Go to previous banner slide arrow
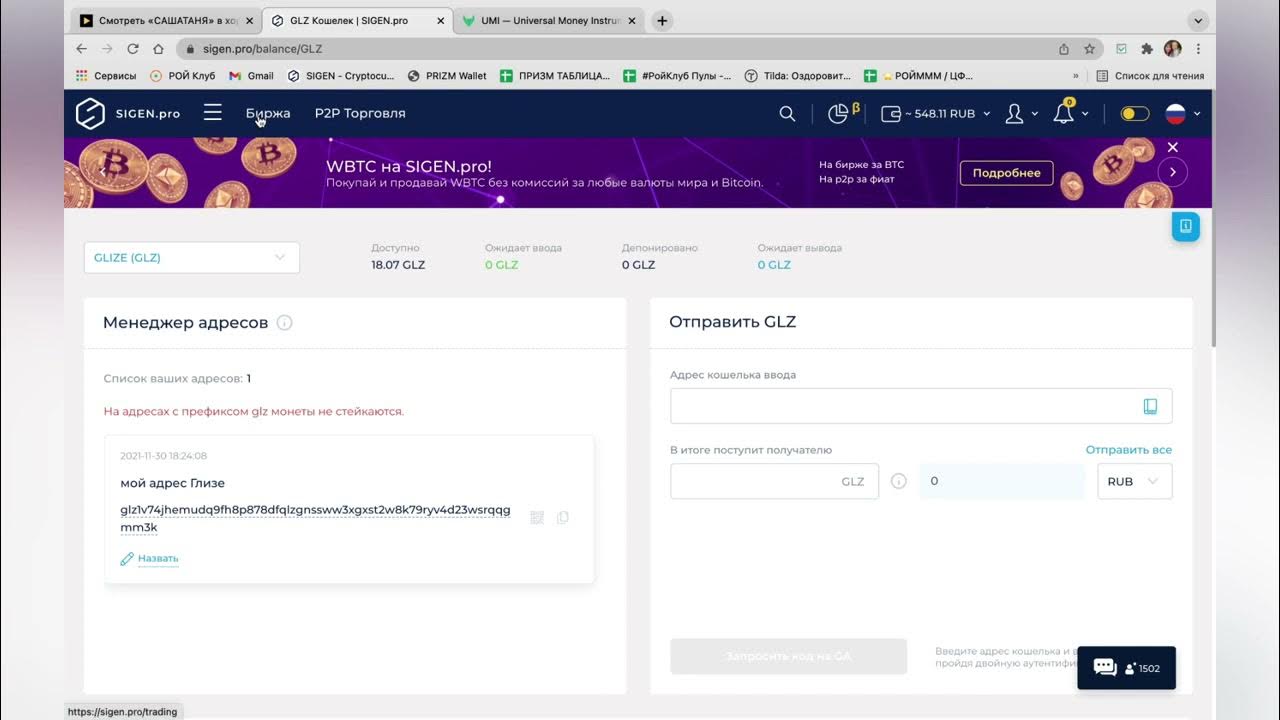1280x720 pixels. point(102,172)
